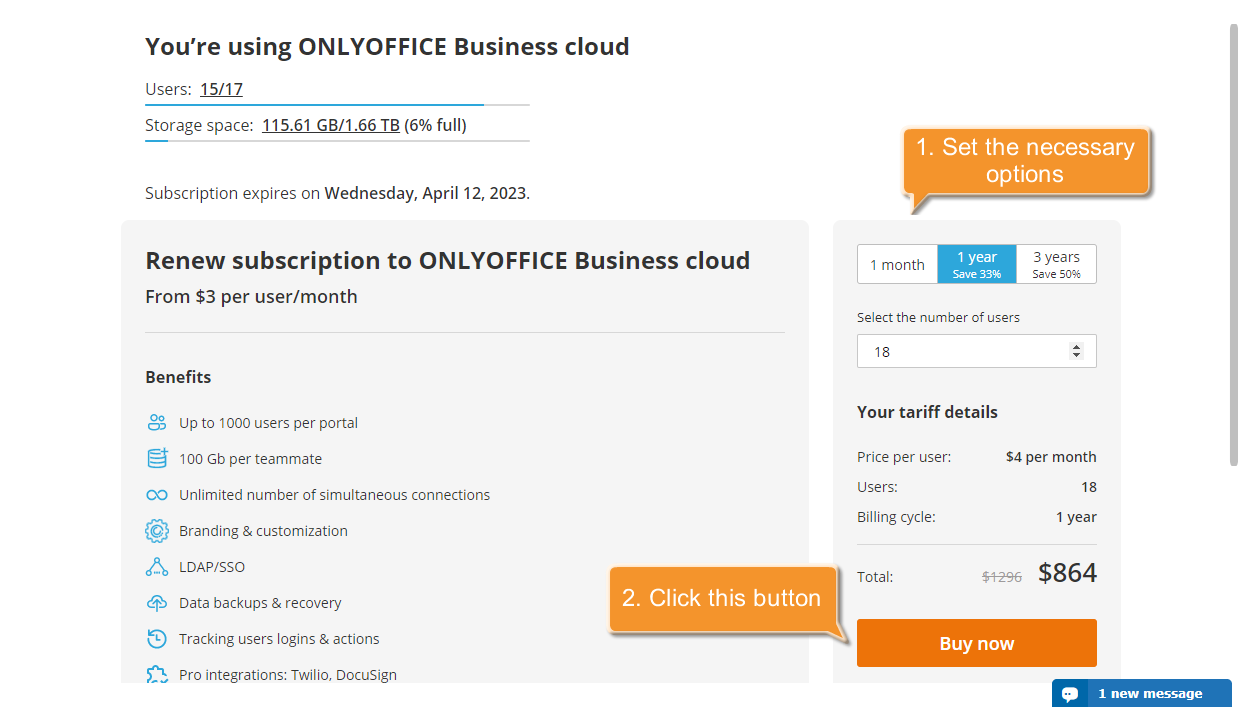Viewport: 1240px width, 708px height.
Task: Open the Storage space 115.61 GB/1.66 TB link
Action: 331,124
